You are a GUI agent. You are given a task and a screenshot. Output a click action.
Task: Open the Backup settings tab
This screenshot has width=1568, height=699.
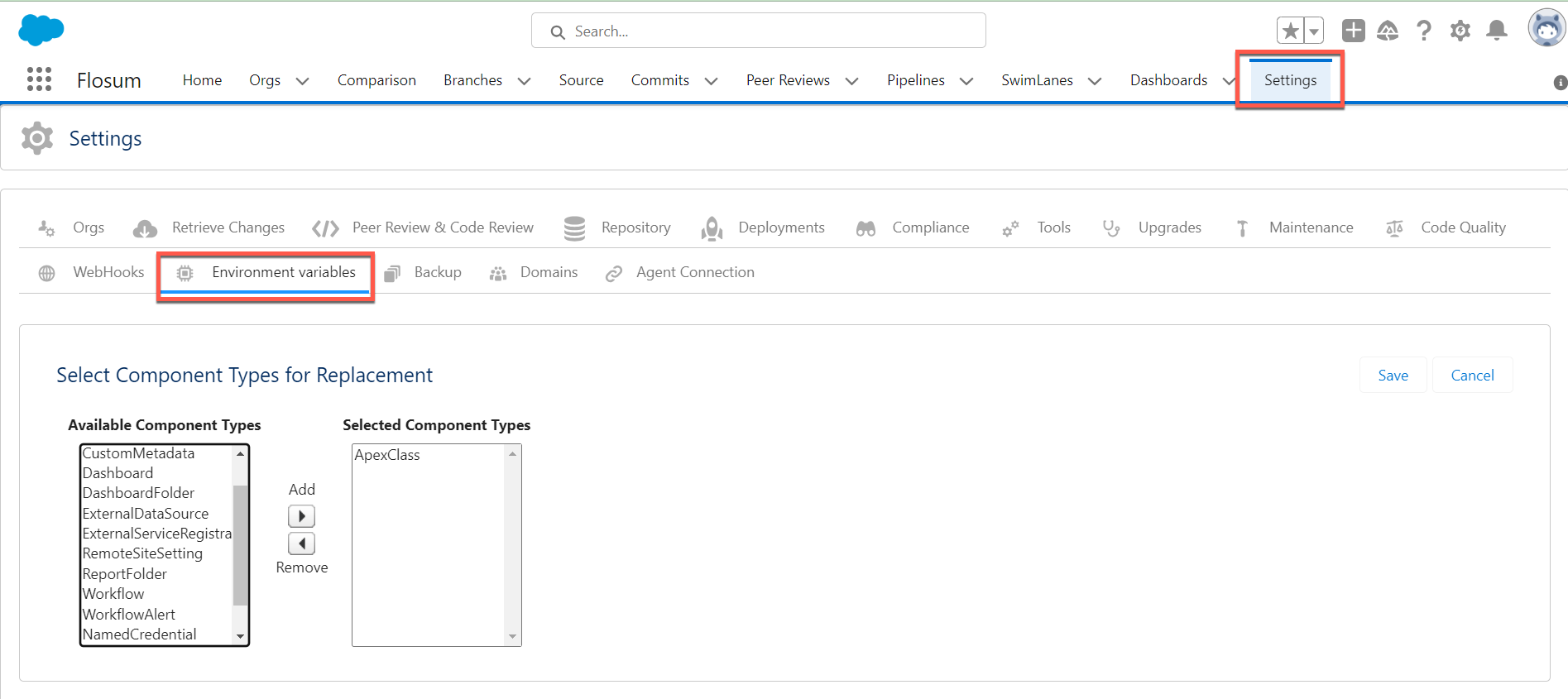tap(423, 272)
